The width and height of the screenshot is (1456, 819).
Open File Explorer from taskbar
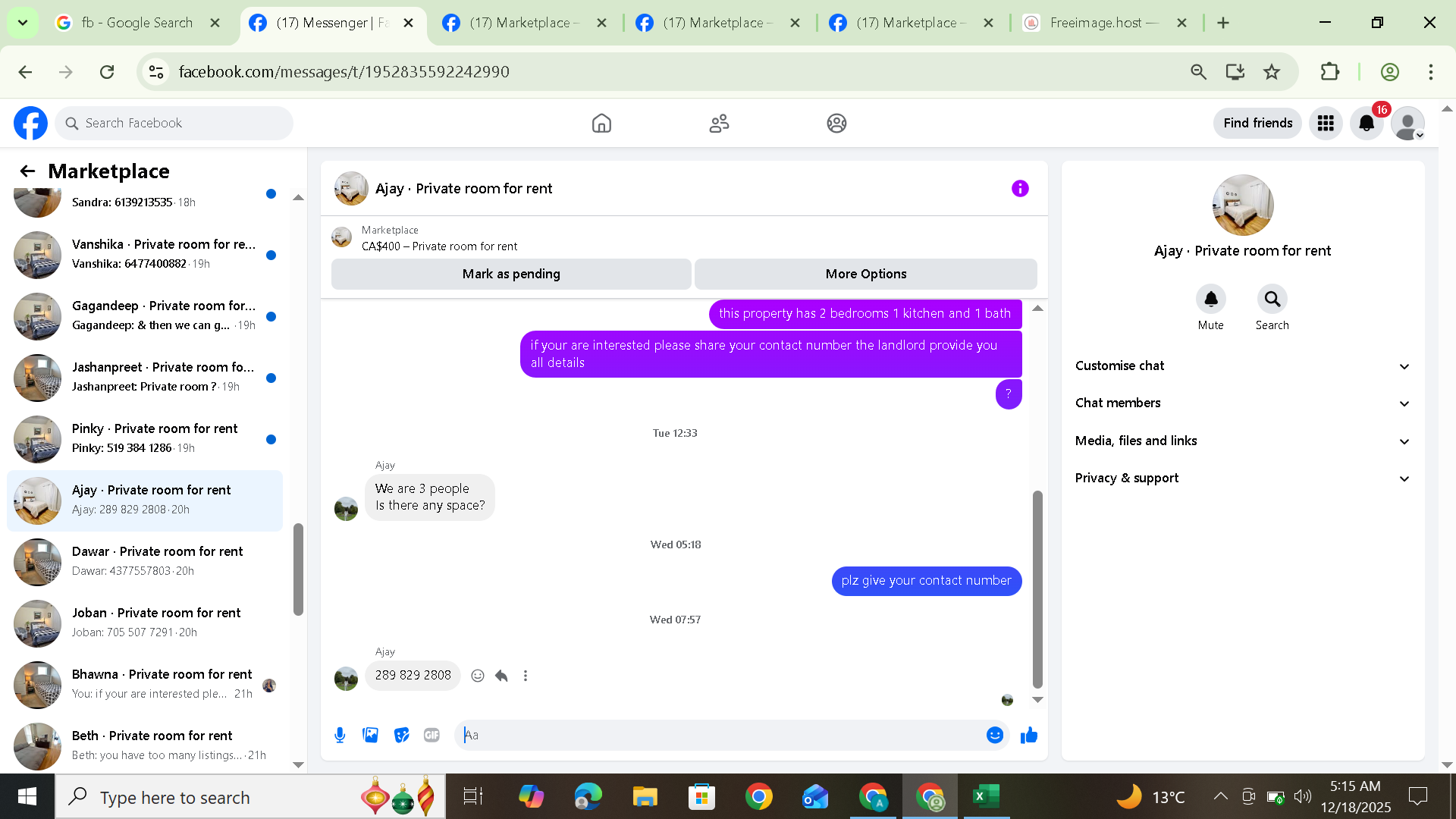click(645, 797)
